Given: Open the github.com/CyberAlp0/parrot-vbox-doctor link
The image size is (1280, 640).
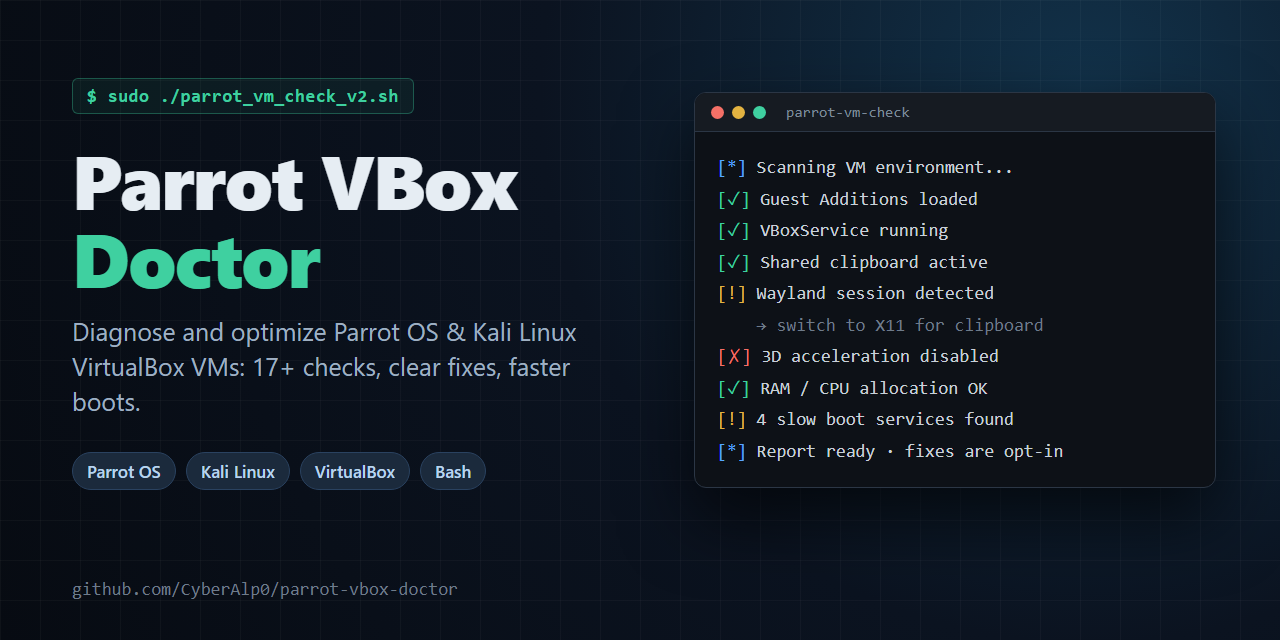Looking at the screenshot, I should pos(265,589).
